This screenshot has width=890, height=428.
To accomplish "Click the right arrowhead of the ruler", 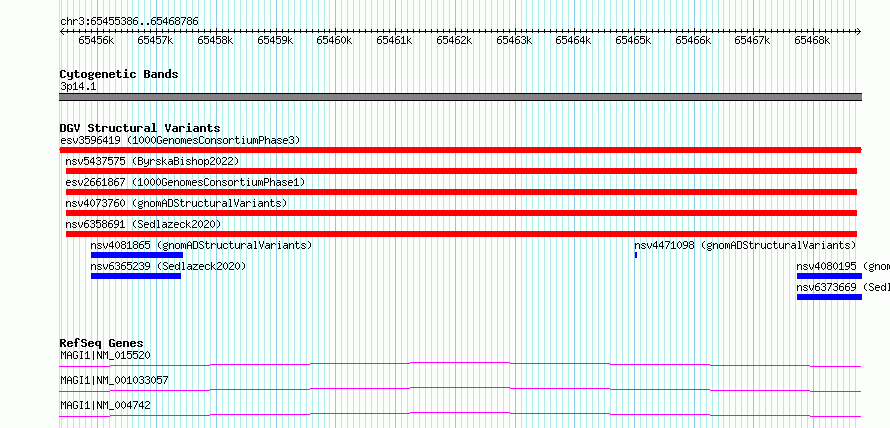I will click(859, 31).
